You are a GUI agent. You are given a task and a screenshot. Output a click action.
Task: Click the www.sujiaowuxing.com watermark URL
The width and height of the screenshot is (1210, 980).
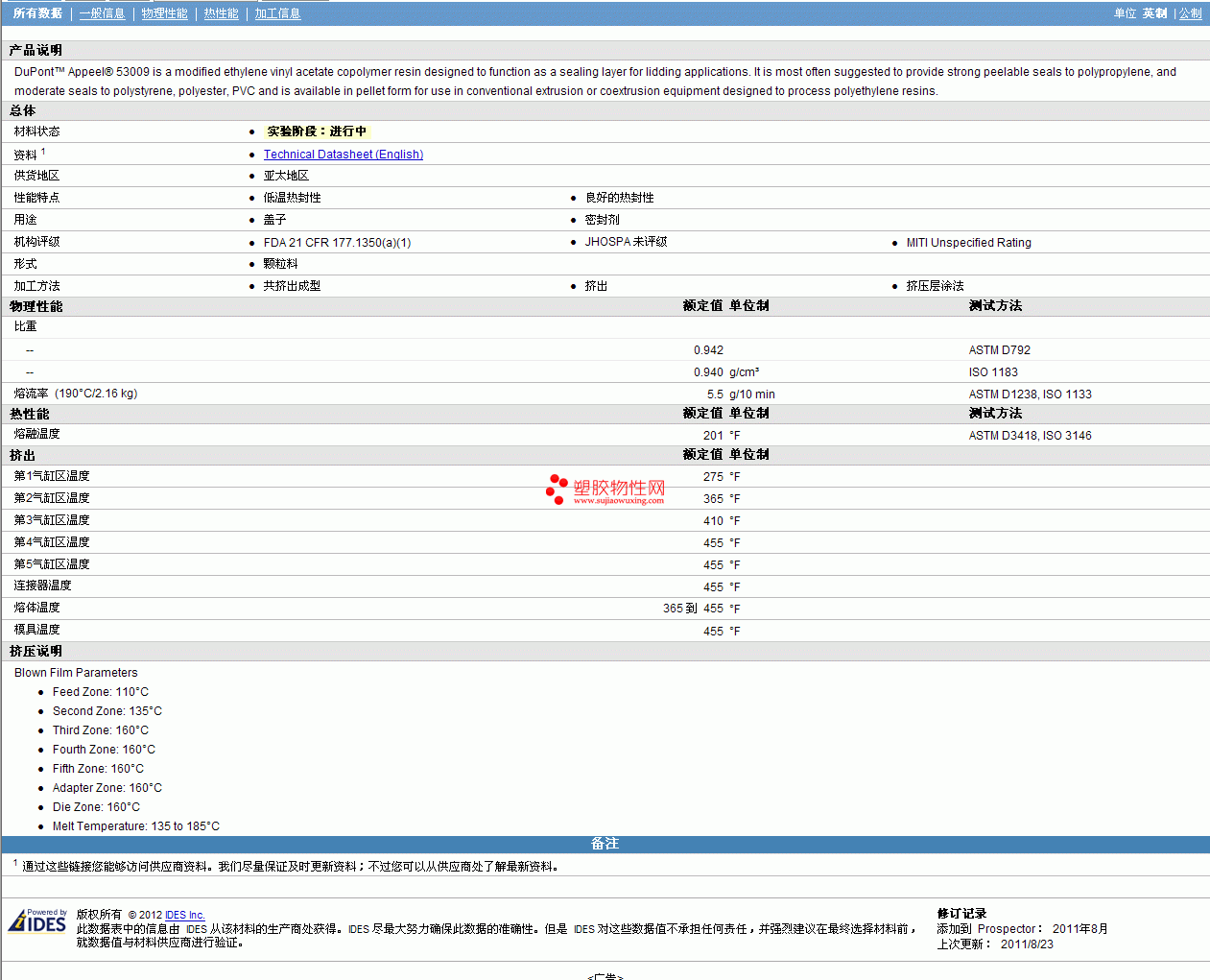click(619, 501)
